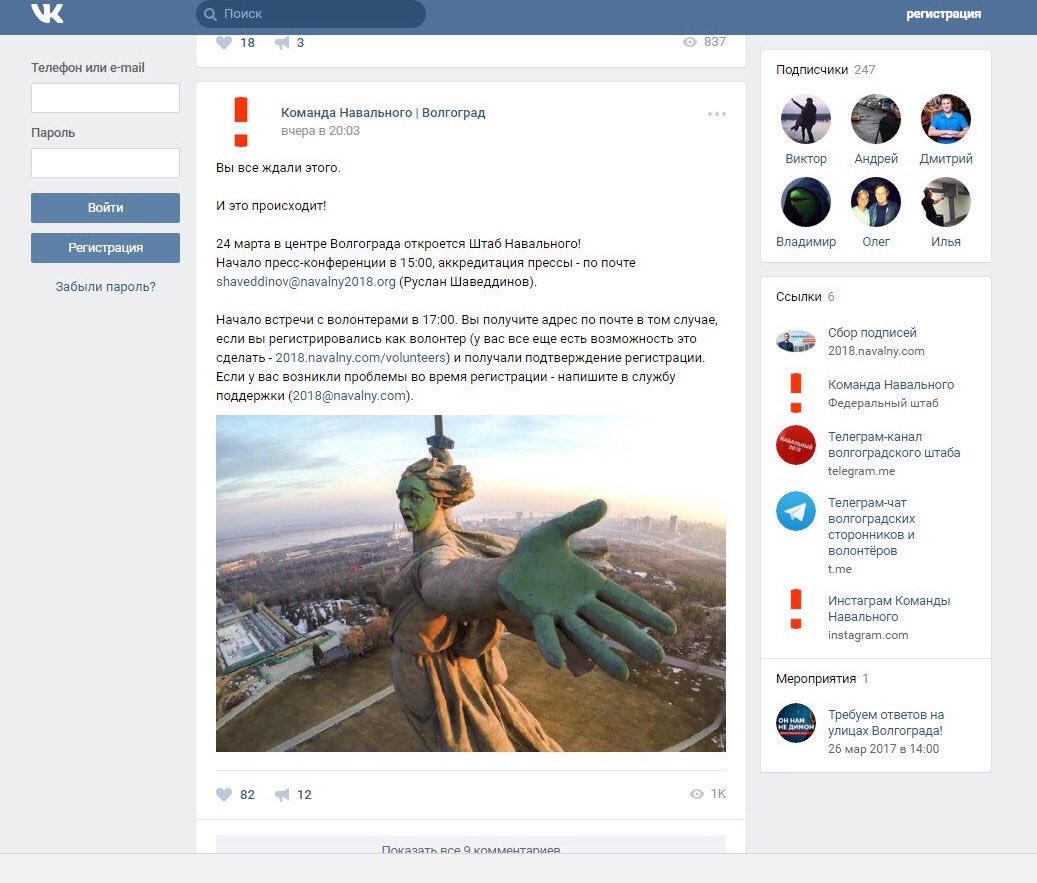Open Телеграм-чат волгоградских сторонников link

coord(872,526)
